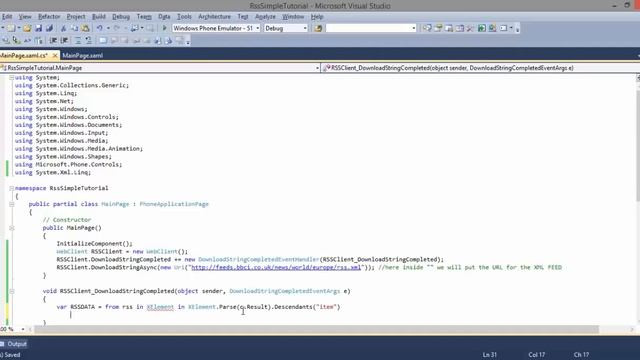640x360 pixels.
Task: Click the Copy icon in the toolbar
Action: click(x=74, y=28)
